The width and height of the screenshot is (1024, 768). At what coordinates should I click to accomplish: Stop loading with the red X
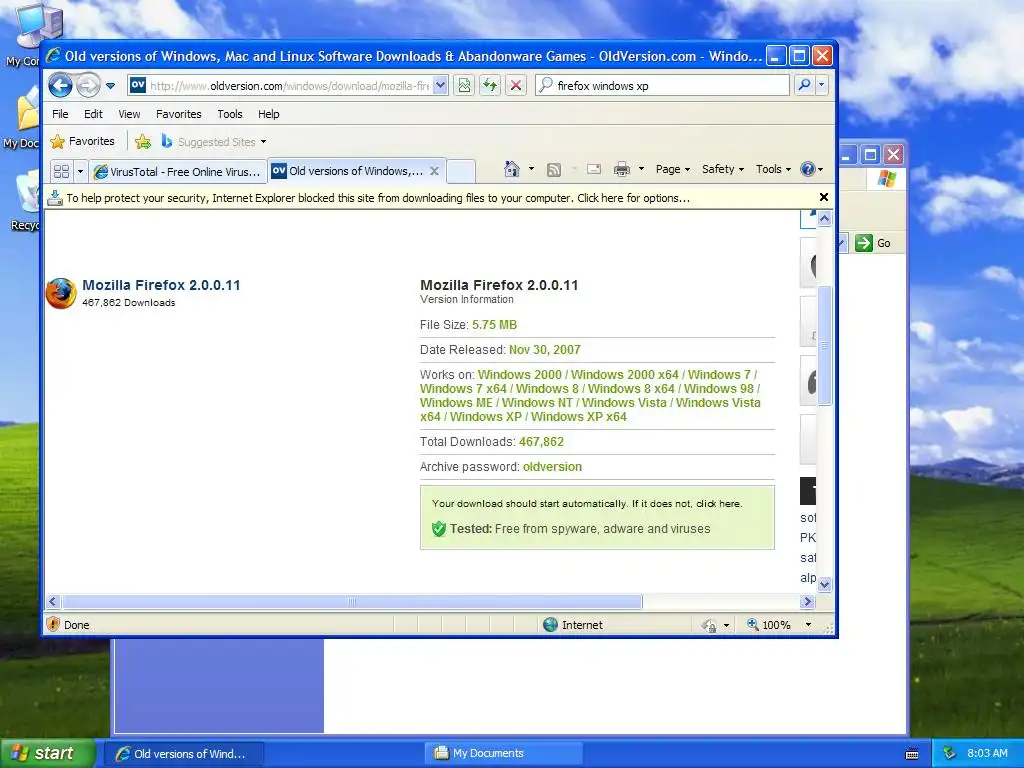[x=516, y=86]
